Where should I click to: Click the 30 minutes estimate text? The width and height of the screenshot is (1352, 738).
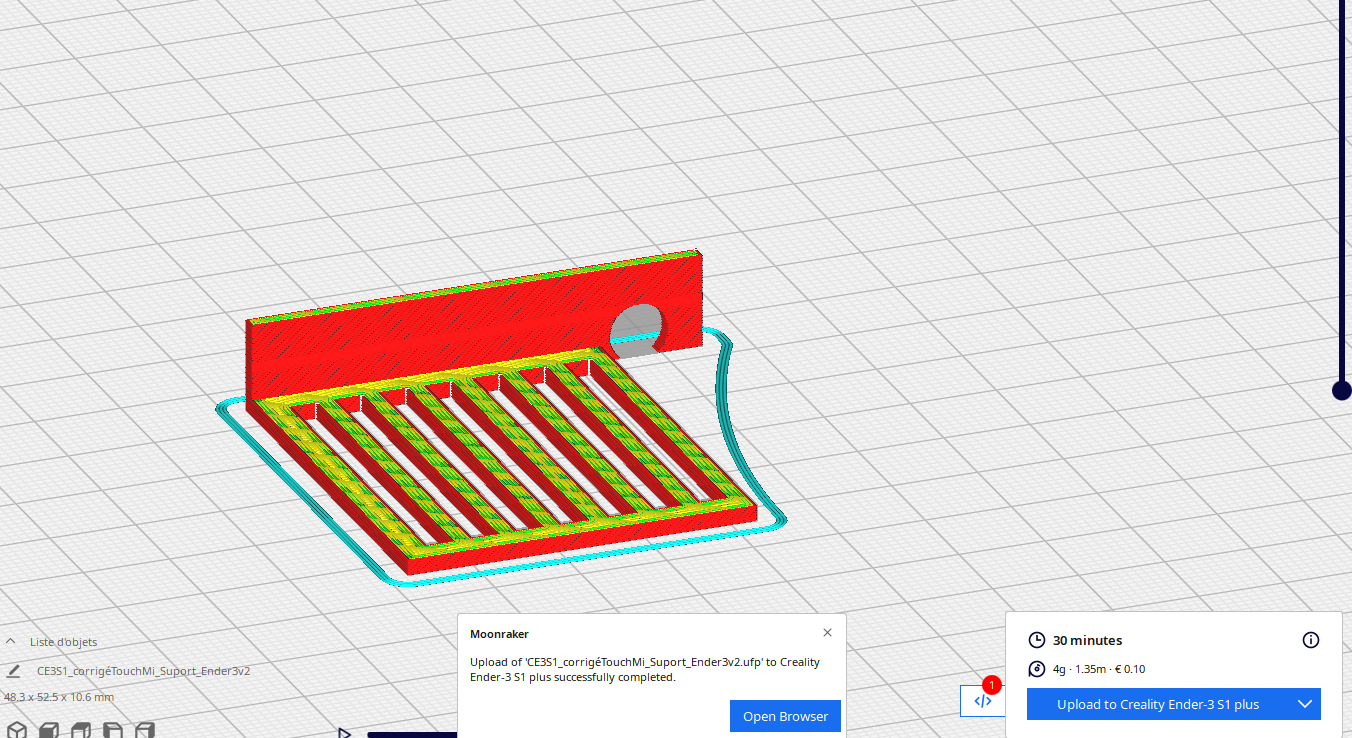pos(1087,640)
